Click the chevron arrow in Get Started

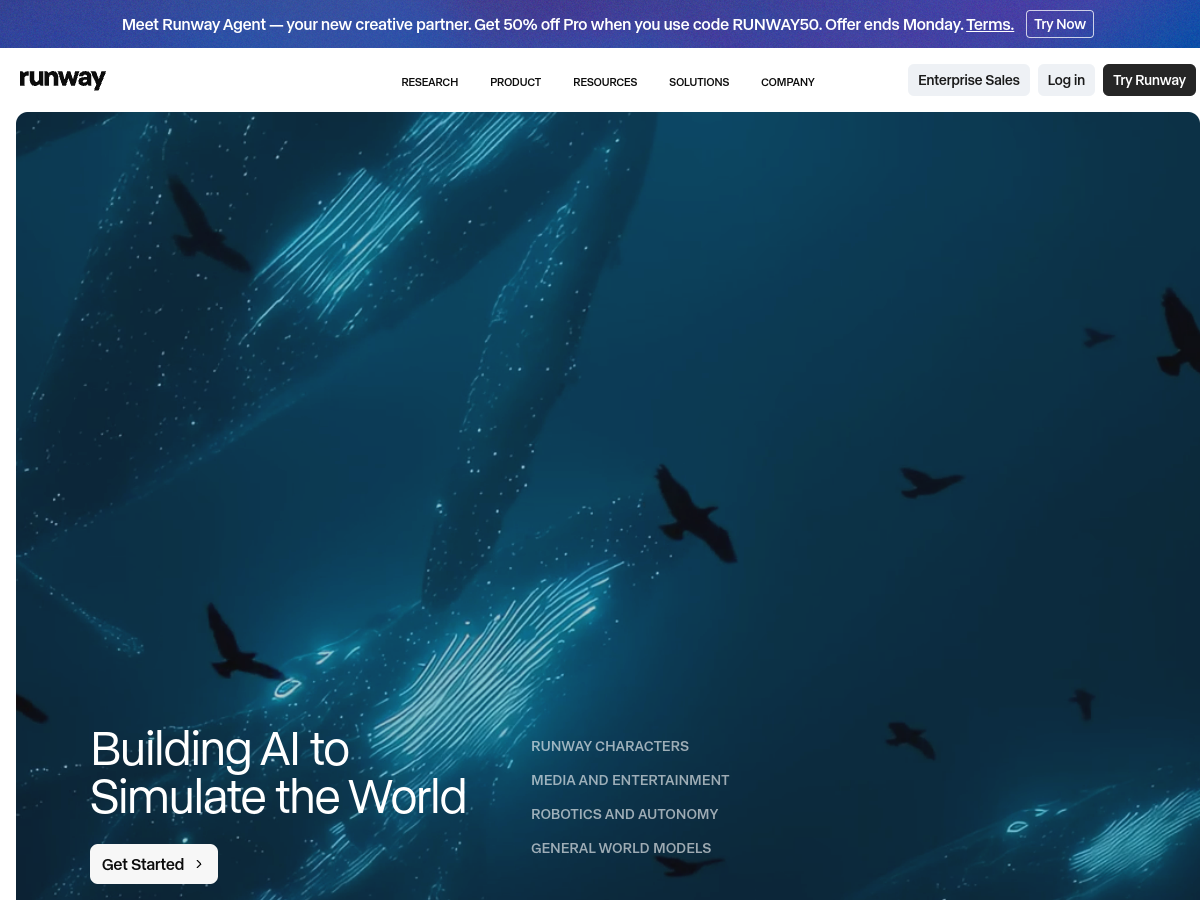coord(199,864)
